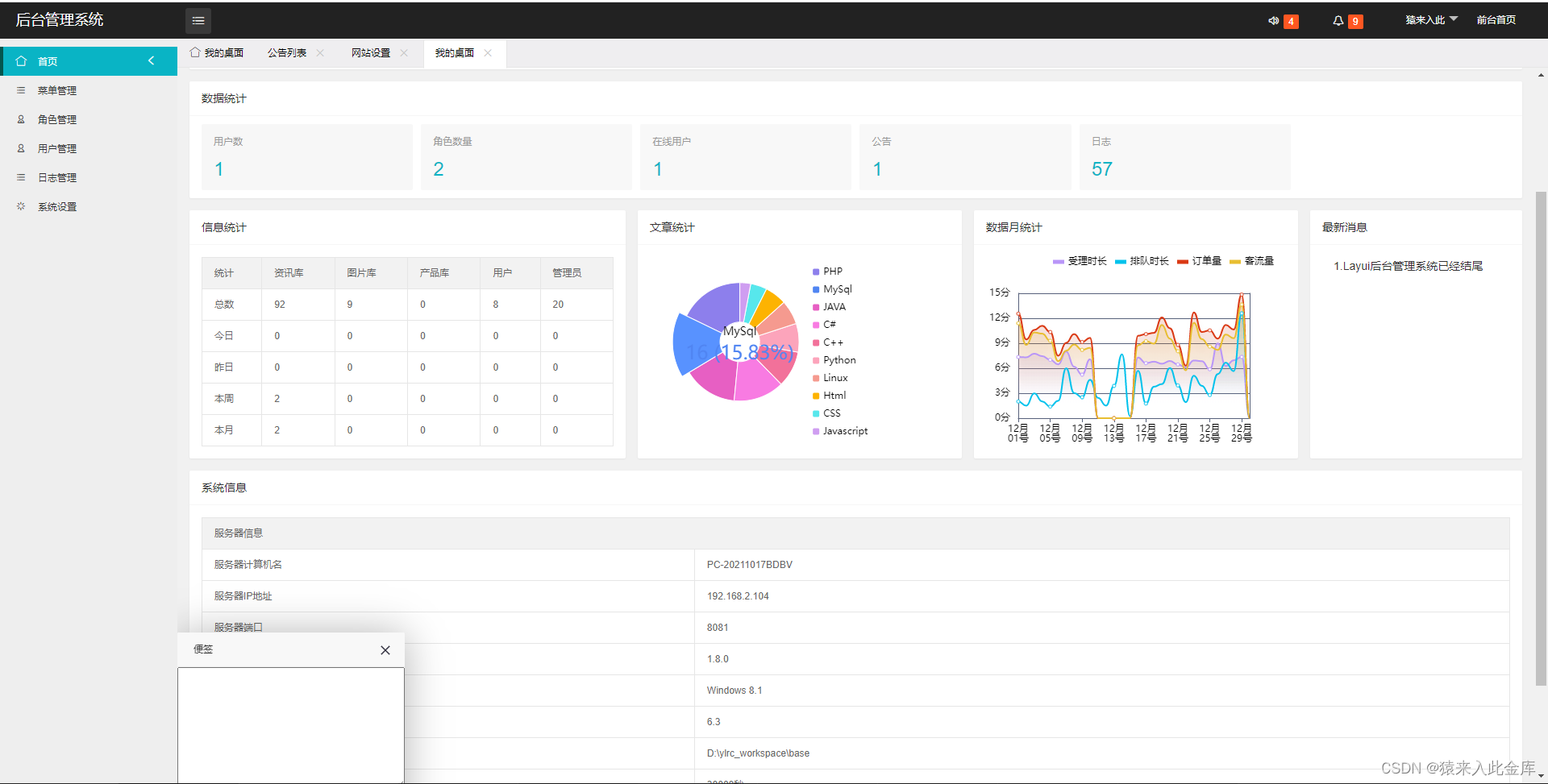The image size is (1548, 784).
Task: Close the 便签 note widget
Action: pos(385,649)
